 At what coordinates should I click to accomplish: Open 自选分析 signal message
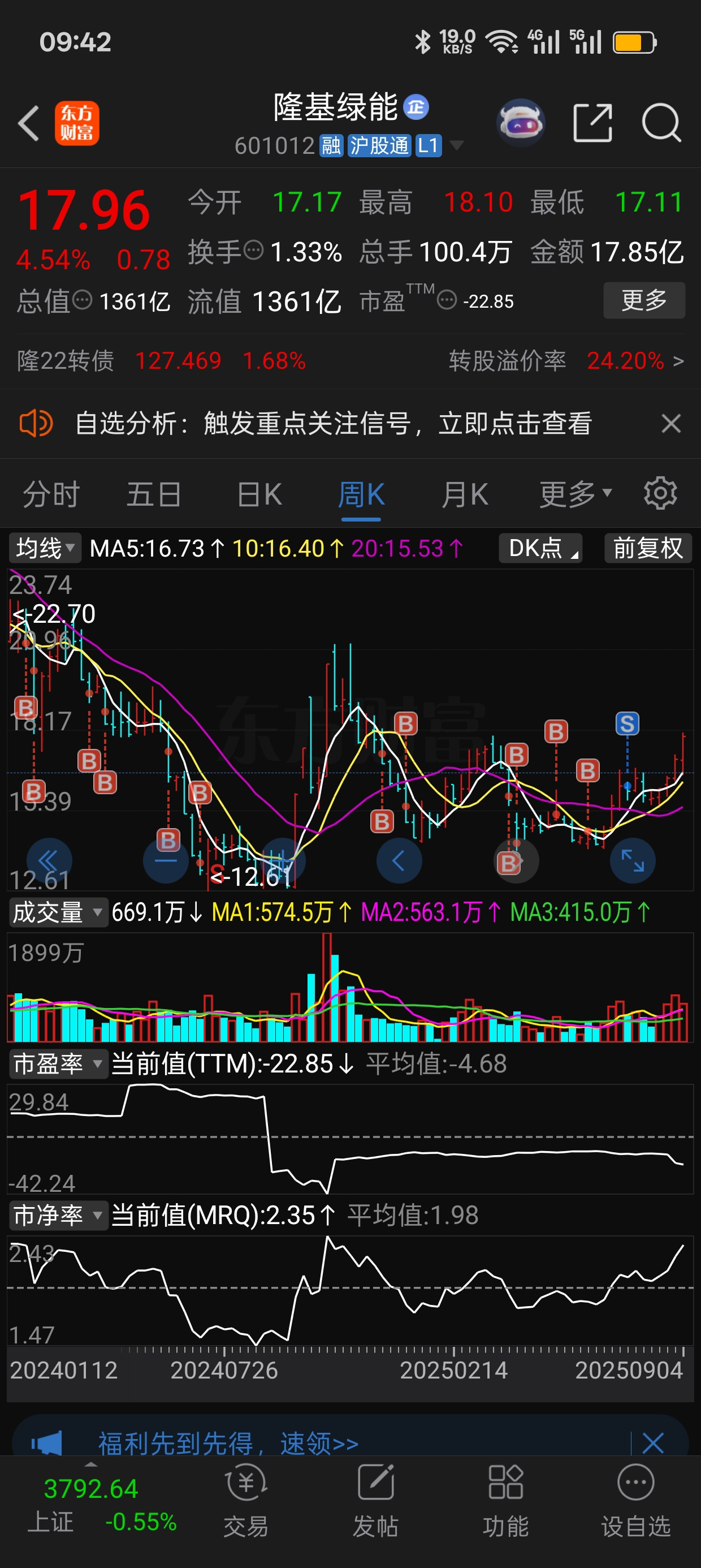coord(334,423)
